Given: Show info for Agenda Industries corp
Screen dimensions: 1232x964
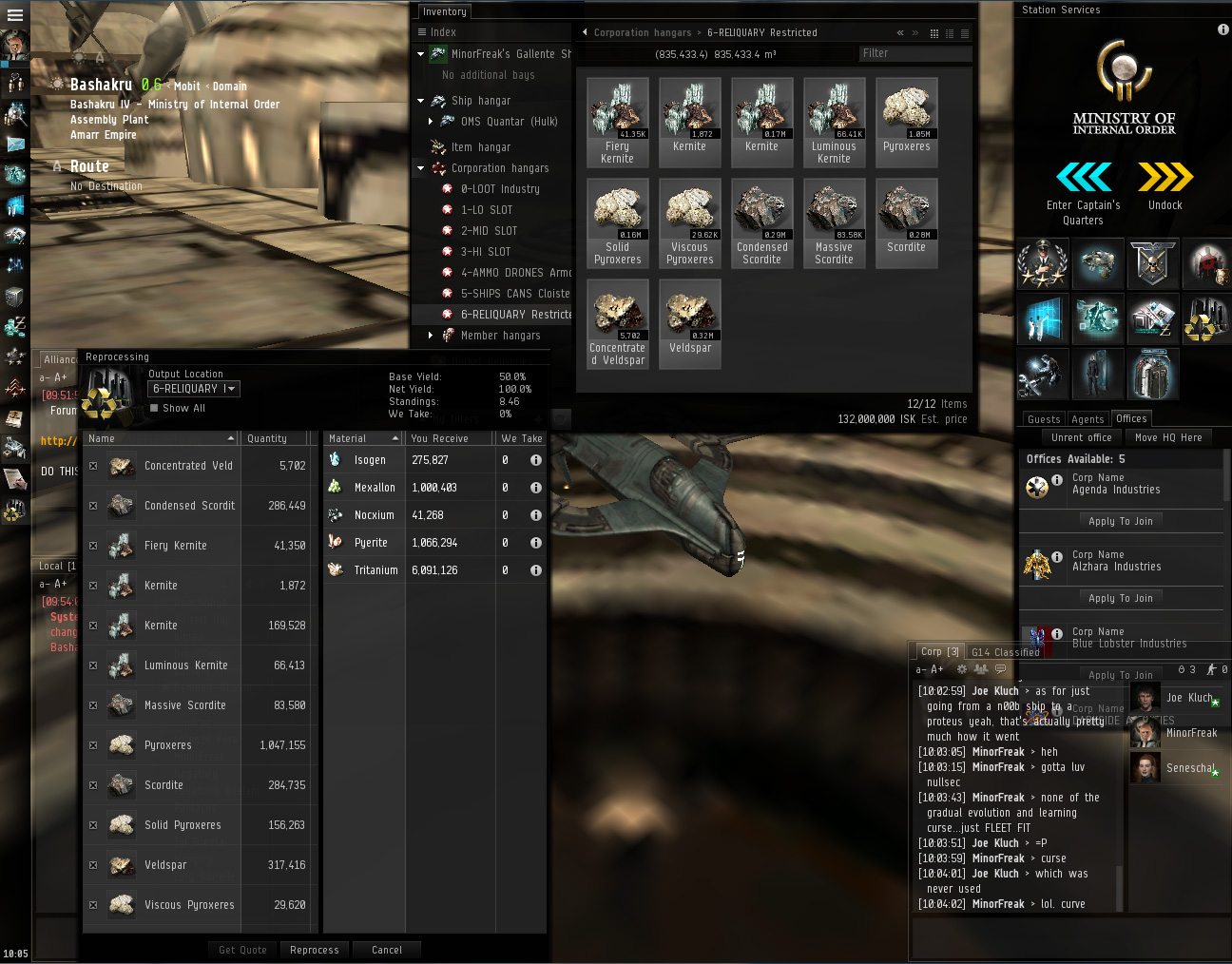Looking at the screenshot, I should pyautogui.click(x=1057, y=480).
